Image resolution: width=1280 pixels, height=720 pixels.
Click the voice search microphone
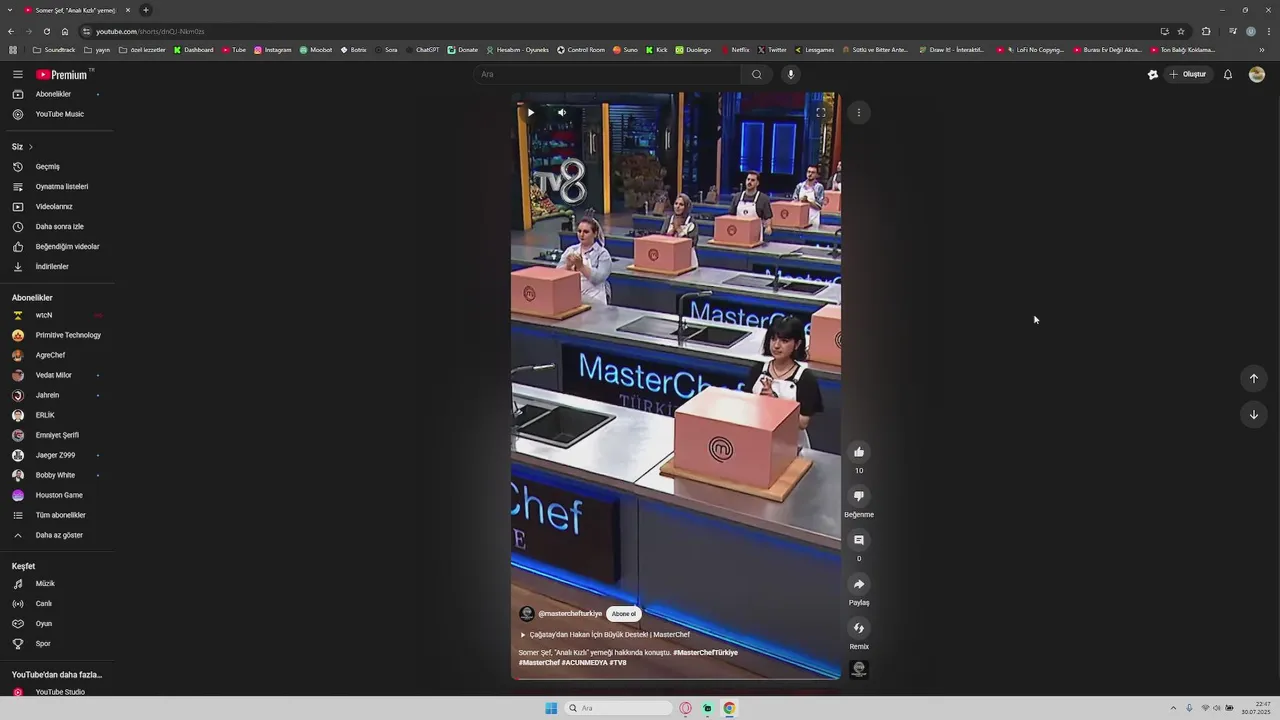791,74
